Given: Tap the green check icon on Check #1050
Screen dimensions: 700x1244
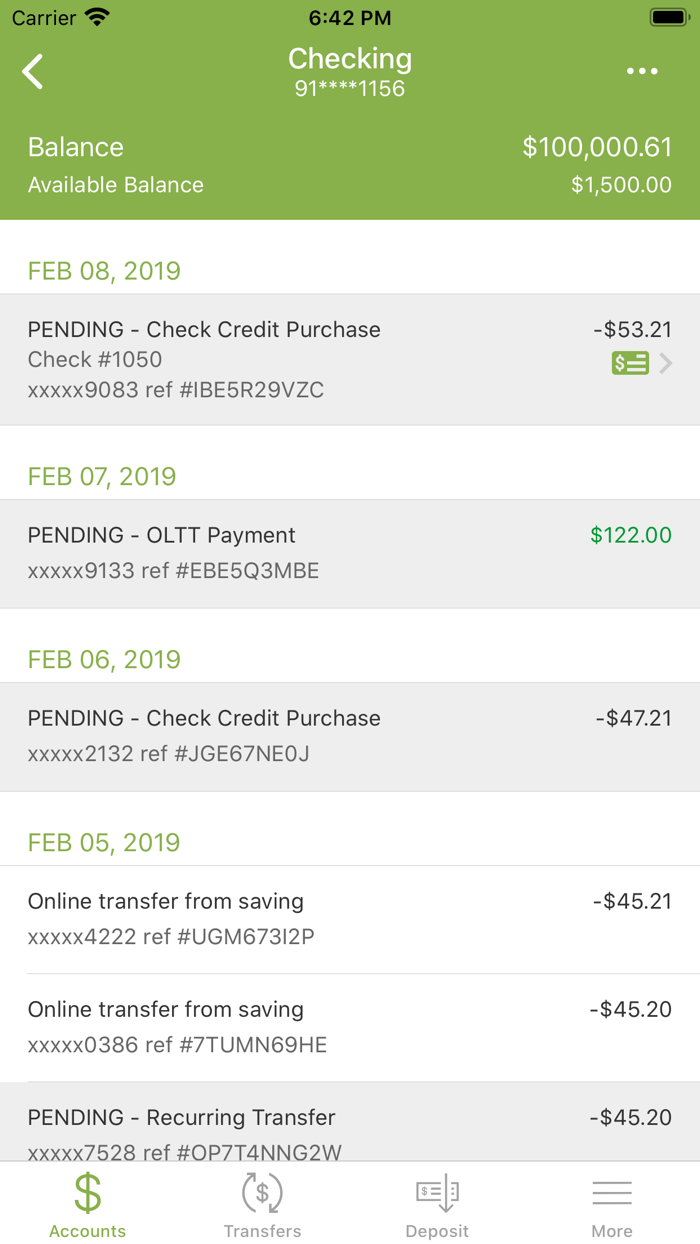Looking at the screenshot, I should pos(630,363).
